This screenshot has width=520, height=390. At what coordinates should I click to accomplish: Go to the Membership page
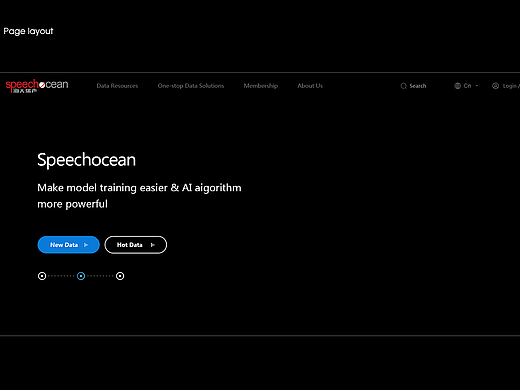pyautogui.click(x=261, y=86)
